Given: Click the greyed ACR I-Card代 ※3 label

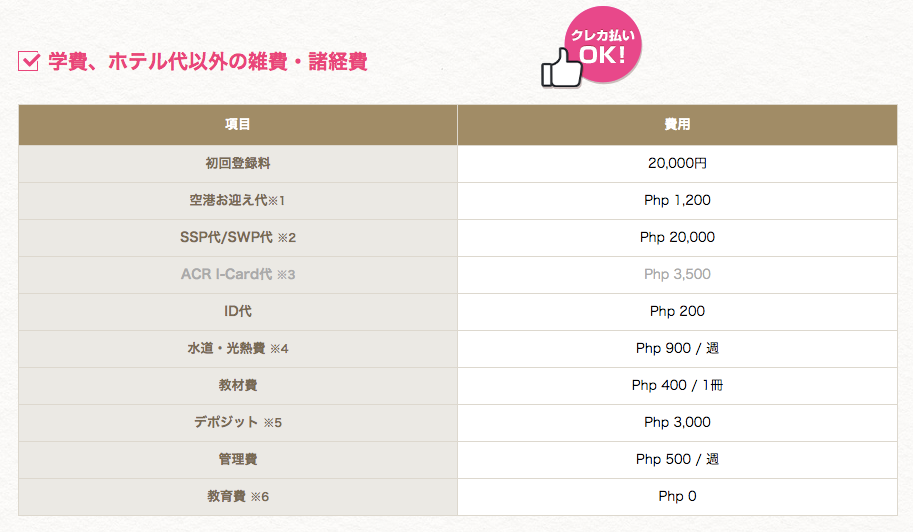Looking at the screenshot, I should pyautogui.click(x=238, y=274).
